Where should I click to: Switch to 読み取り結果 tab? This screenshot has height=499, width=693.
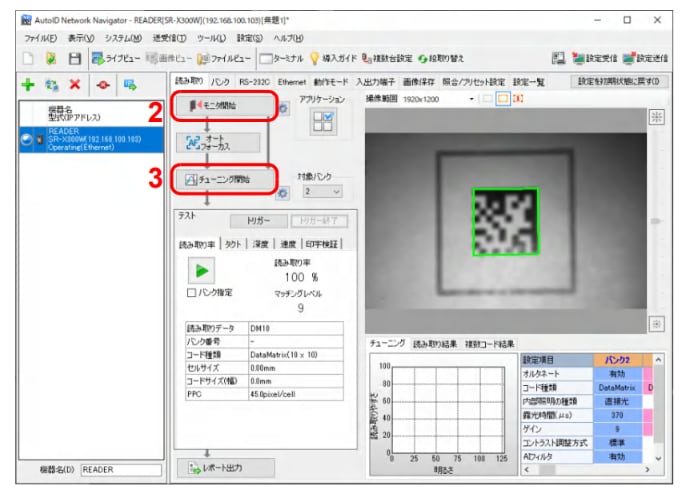(x=434, y=344)
